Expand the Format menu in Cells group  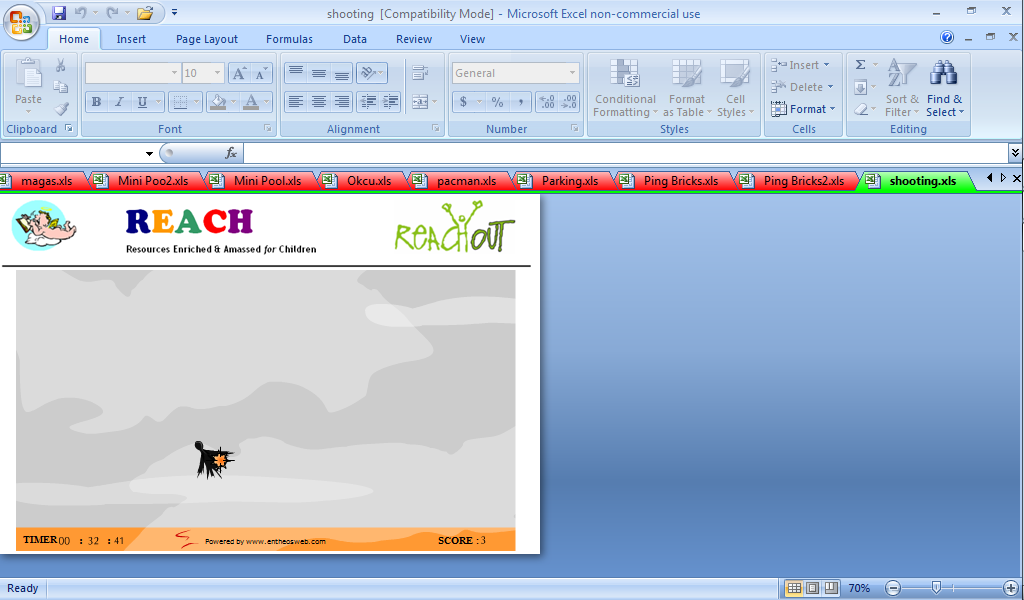click(x=804, y=109)
